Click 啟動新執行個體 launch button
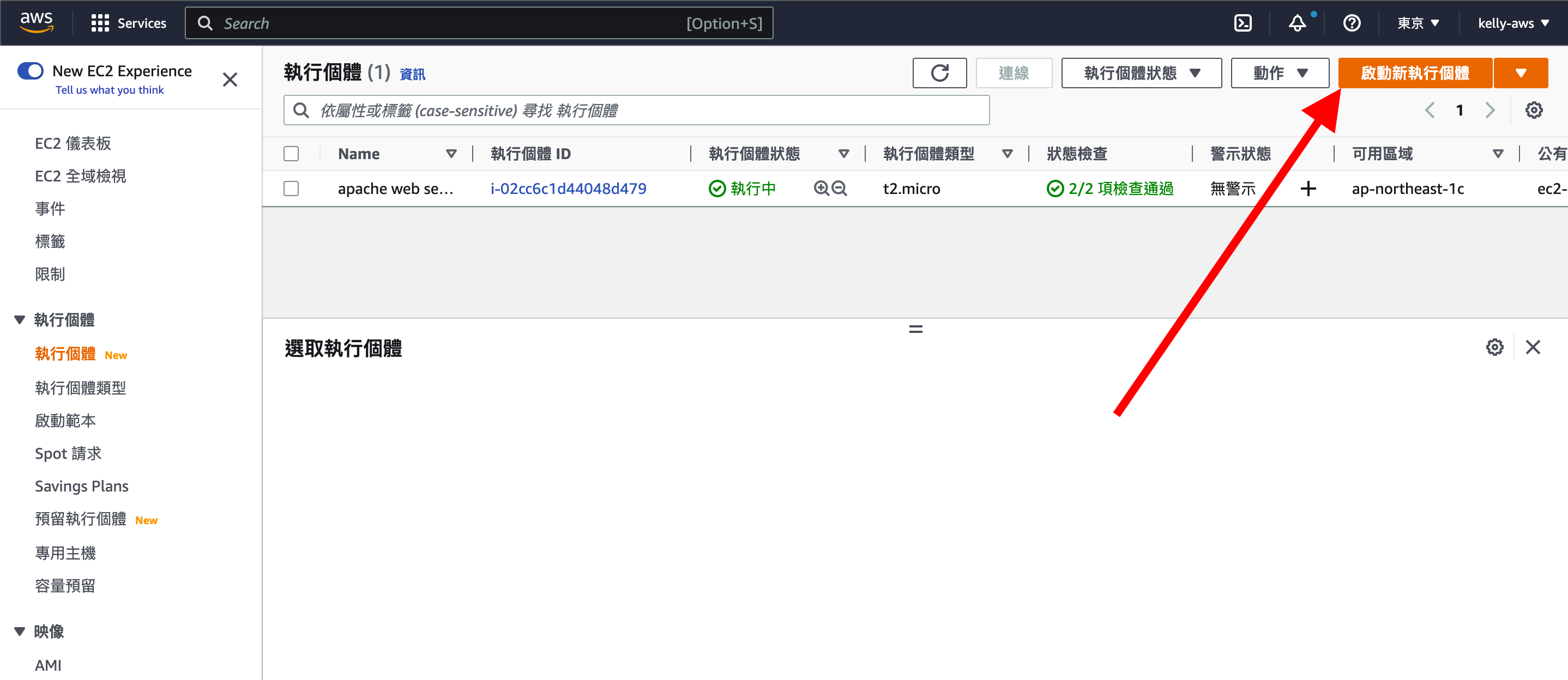 (1415, 73)
